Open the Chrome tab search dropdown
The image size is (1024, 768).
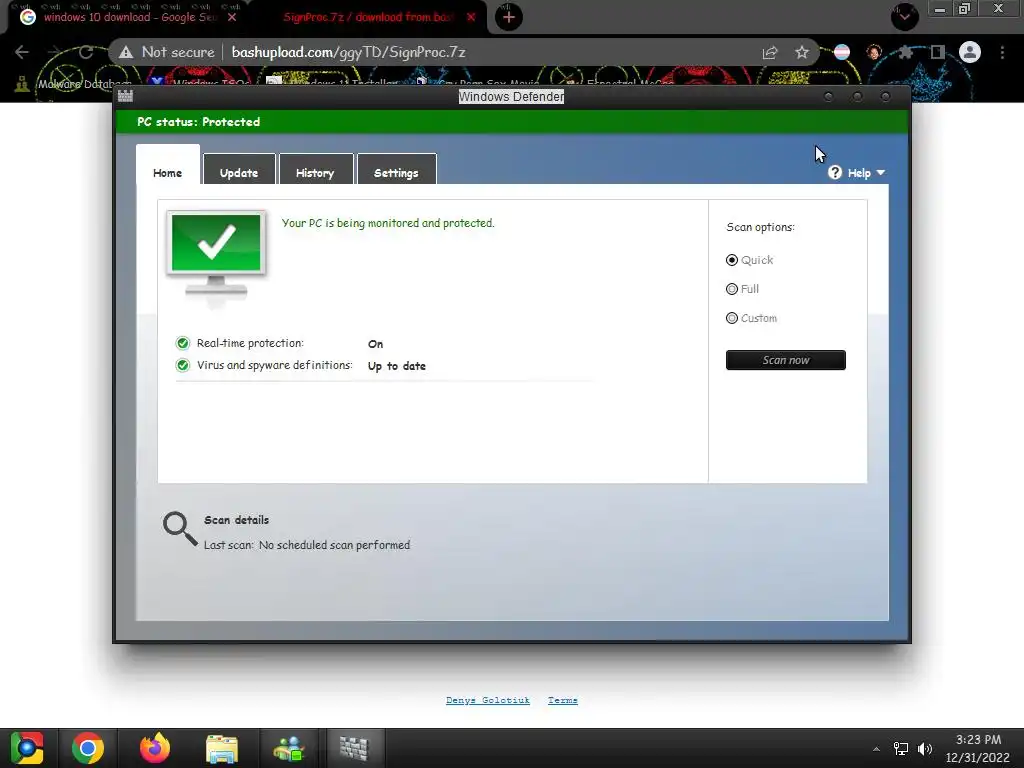coord(904,17)
